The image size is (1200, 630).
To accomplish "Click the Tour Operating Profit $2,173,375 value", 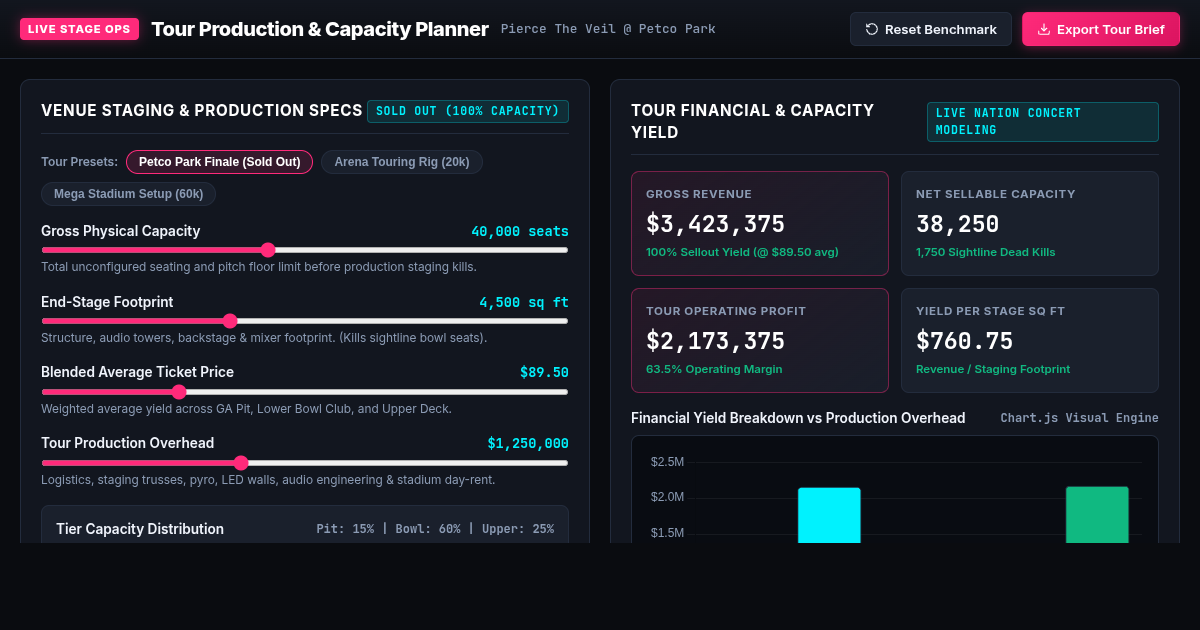I will [715, 341].
